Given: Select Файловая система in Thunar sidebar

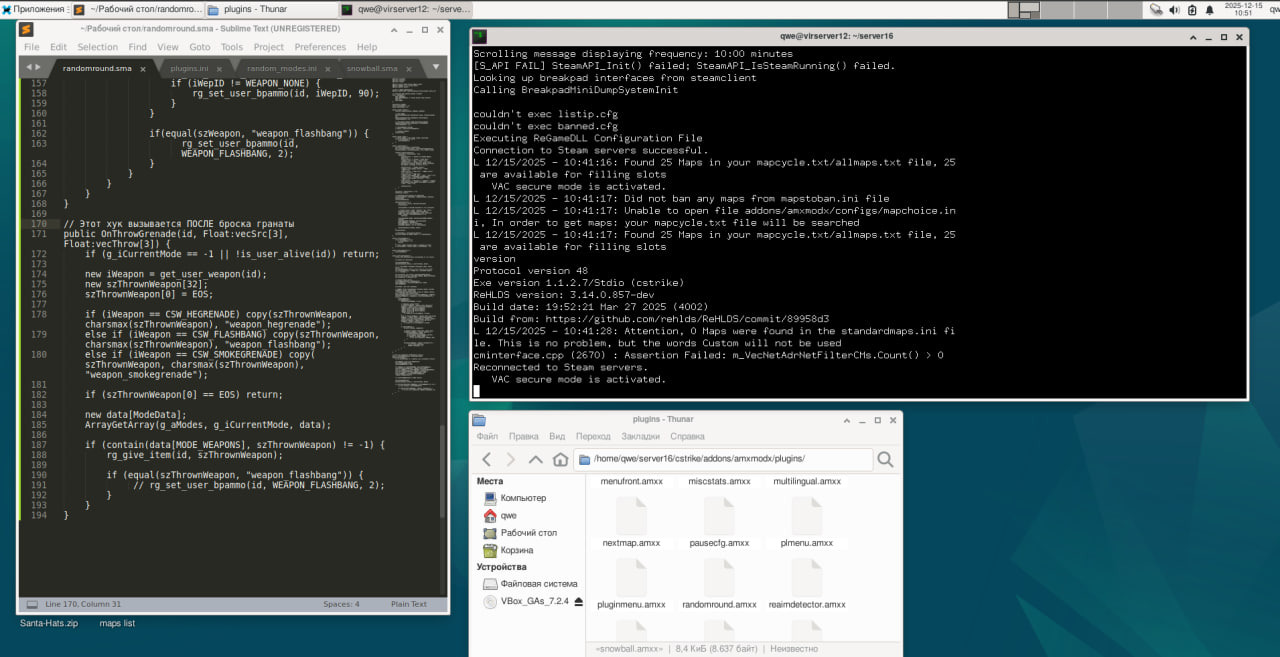Looking at the screenshot, I should click(x=538, y=583).
